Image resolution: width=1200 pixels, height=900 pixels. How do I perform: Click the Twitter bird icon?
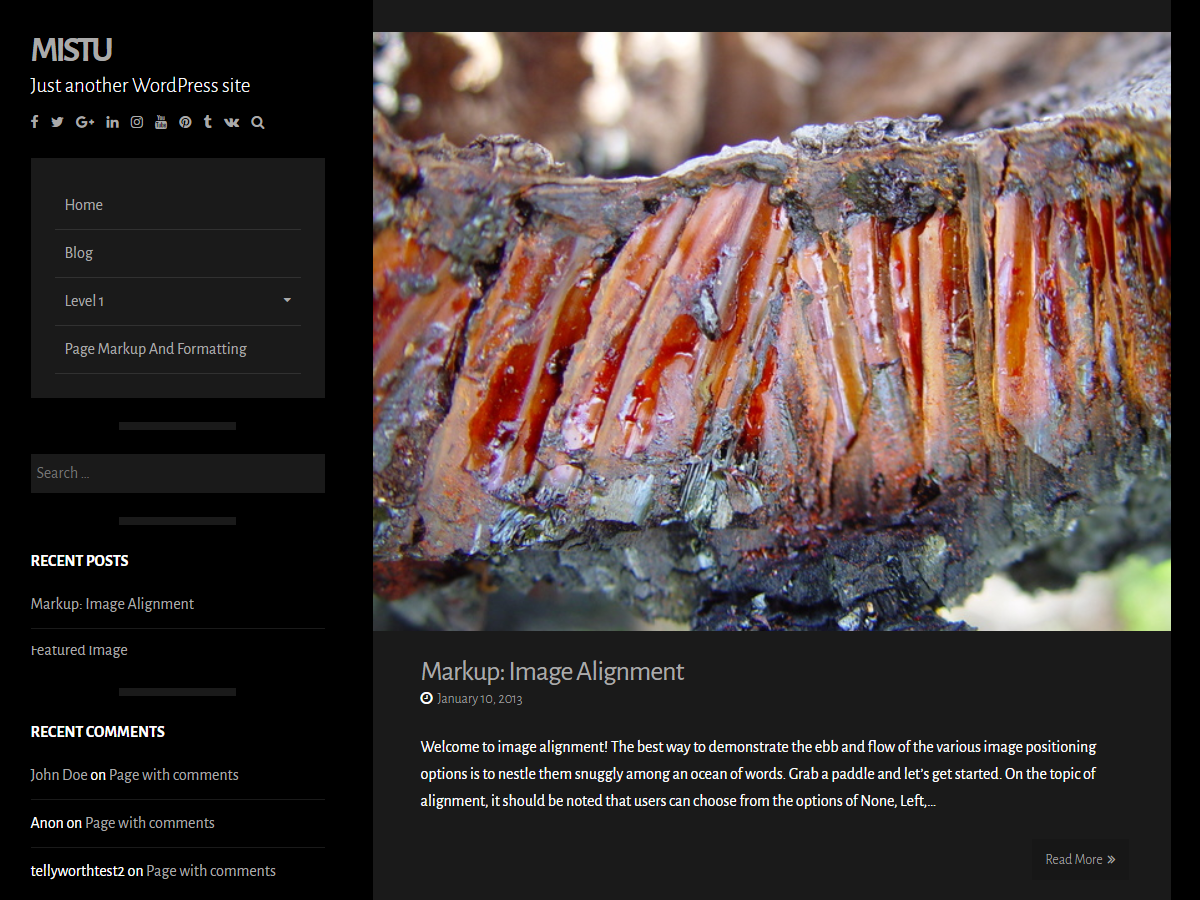pos(57,122)
